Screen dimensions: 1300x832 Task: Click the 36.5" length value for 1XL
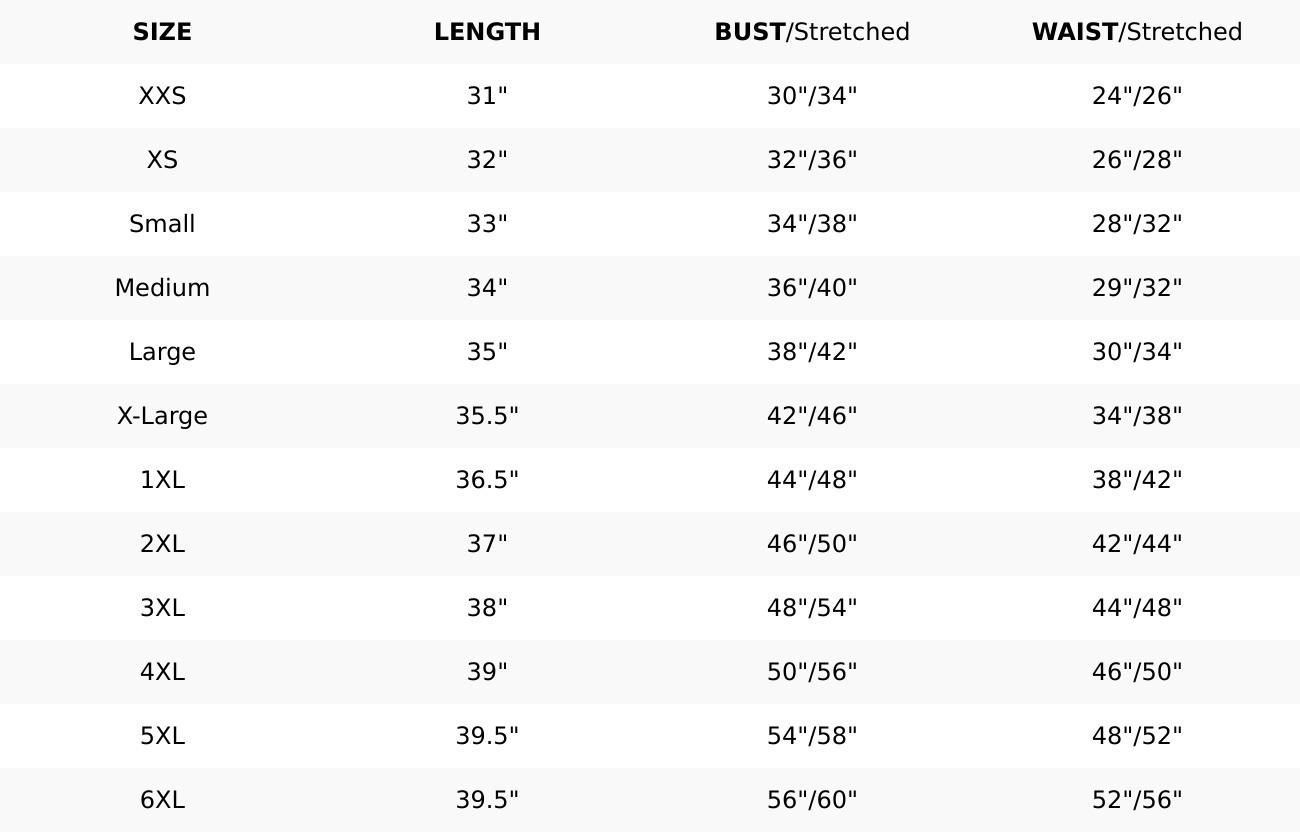[x=487, y=480]
